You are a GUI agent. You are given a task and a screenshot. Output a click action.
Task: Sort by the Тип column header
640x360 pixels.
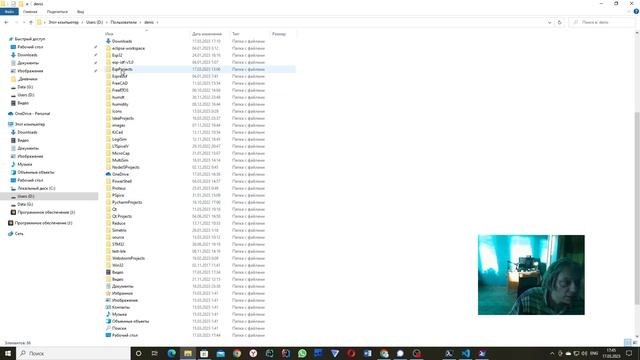(x=236, y=34)
